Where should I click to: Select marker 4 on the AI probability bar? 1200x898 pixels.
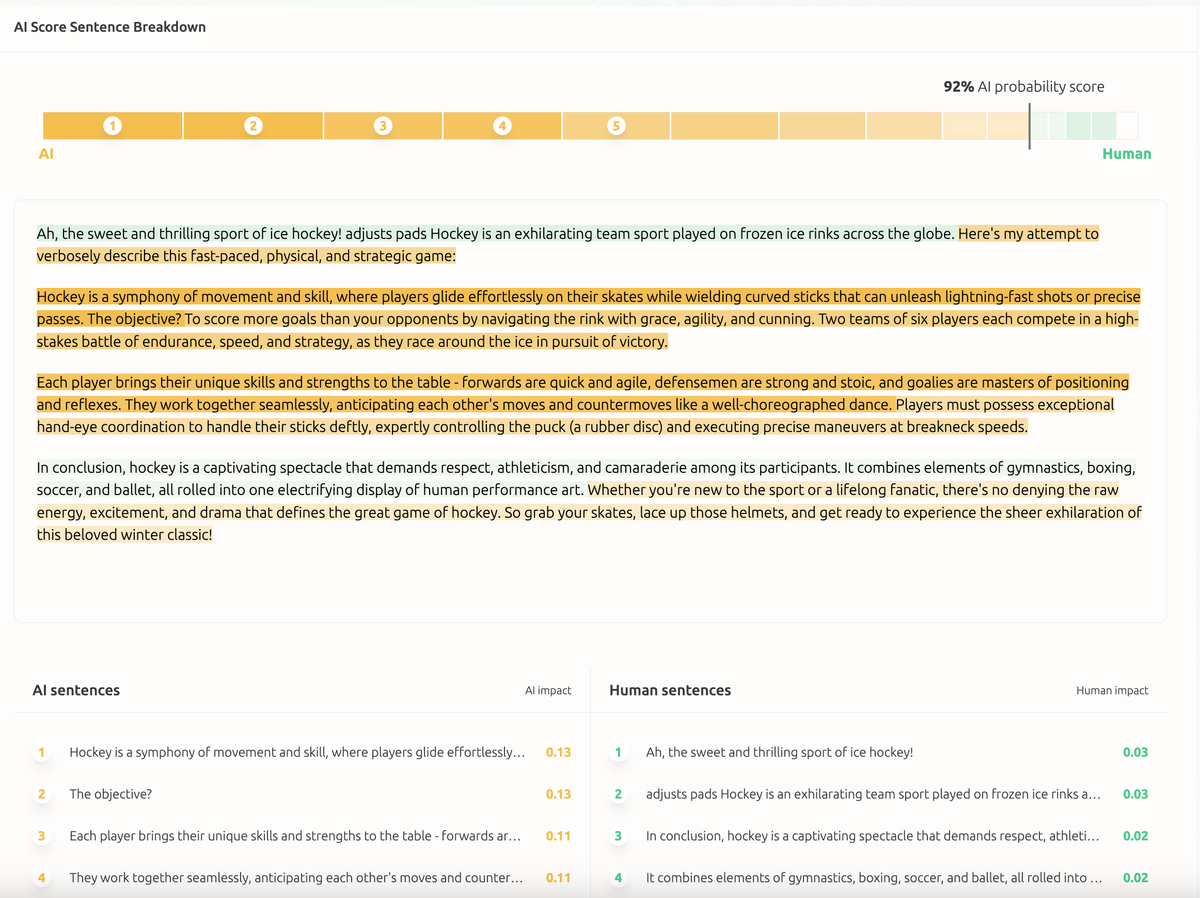click(x=502, y=125)
